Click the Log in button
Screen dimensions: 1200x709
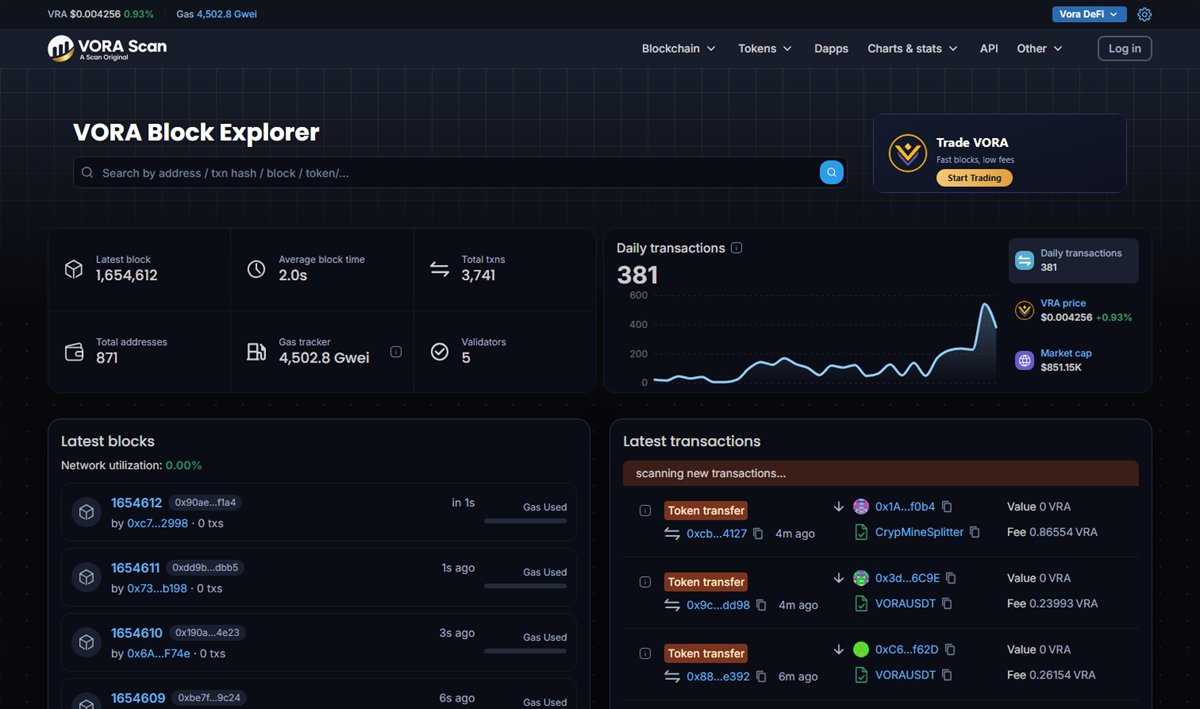pos(1125,48)
